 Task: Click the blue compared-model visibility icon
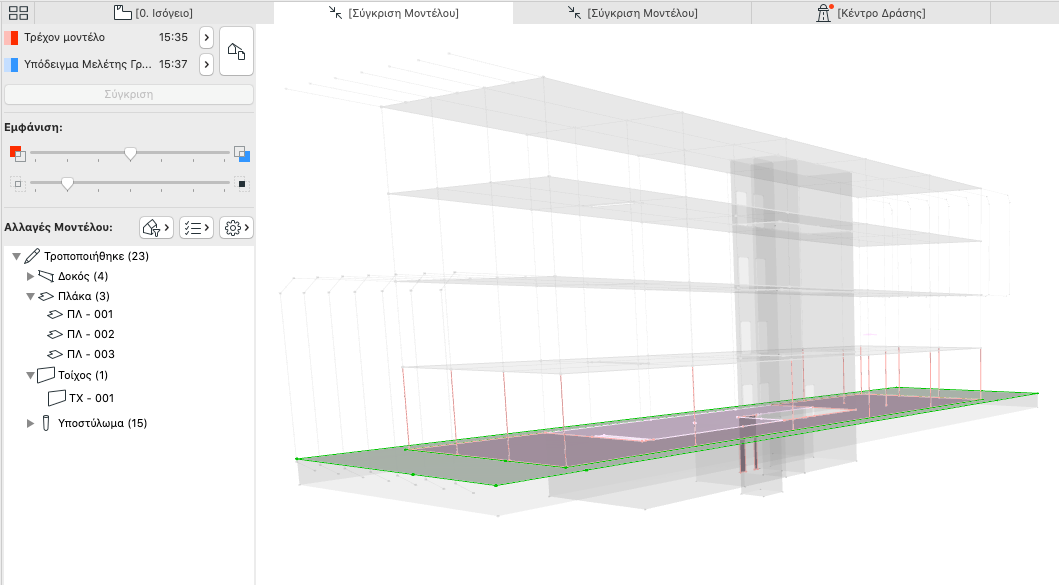click(242, 154)
